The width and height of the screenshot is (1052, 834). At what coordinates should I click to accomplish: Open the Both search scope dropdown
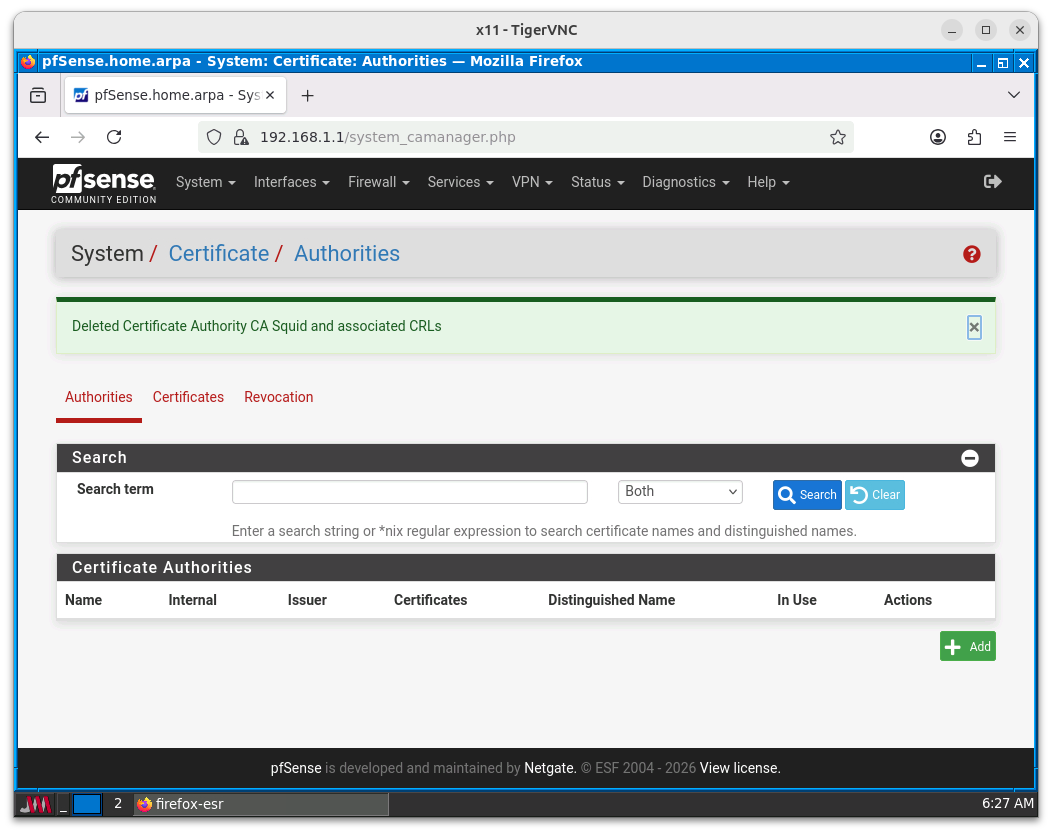(x=680, y=492)
